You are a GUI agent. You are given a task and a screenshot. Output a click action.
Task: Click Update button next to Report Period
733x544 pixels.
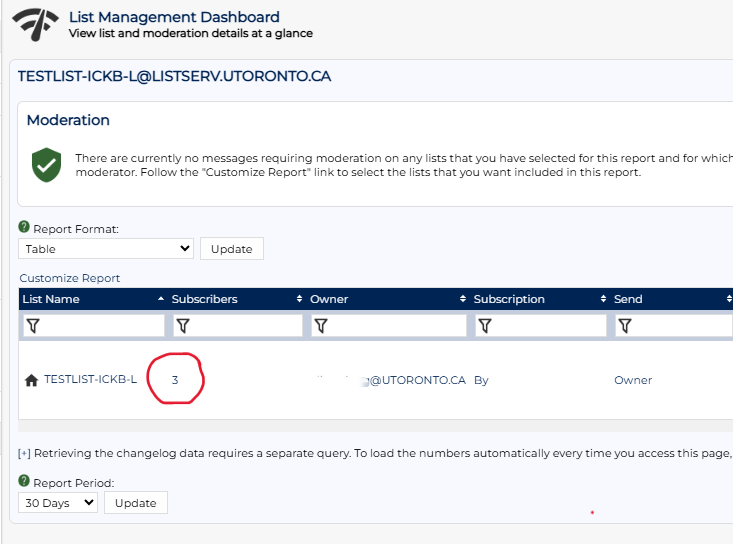pos(136,503)
